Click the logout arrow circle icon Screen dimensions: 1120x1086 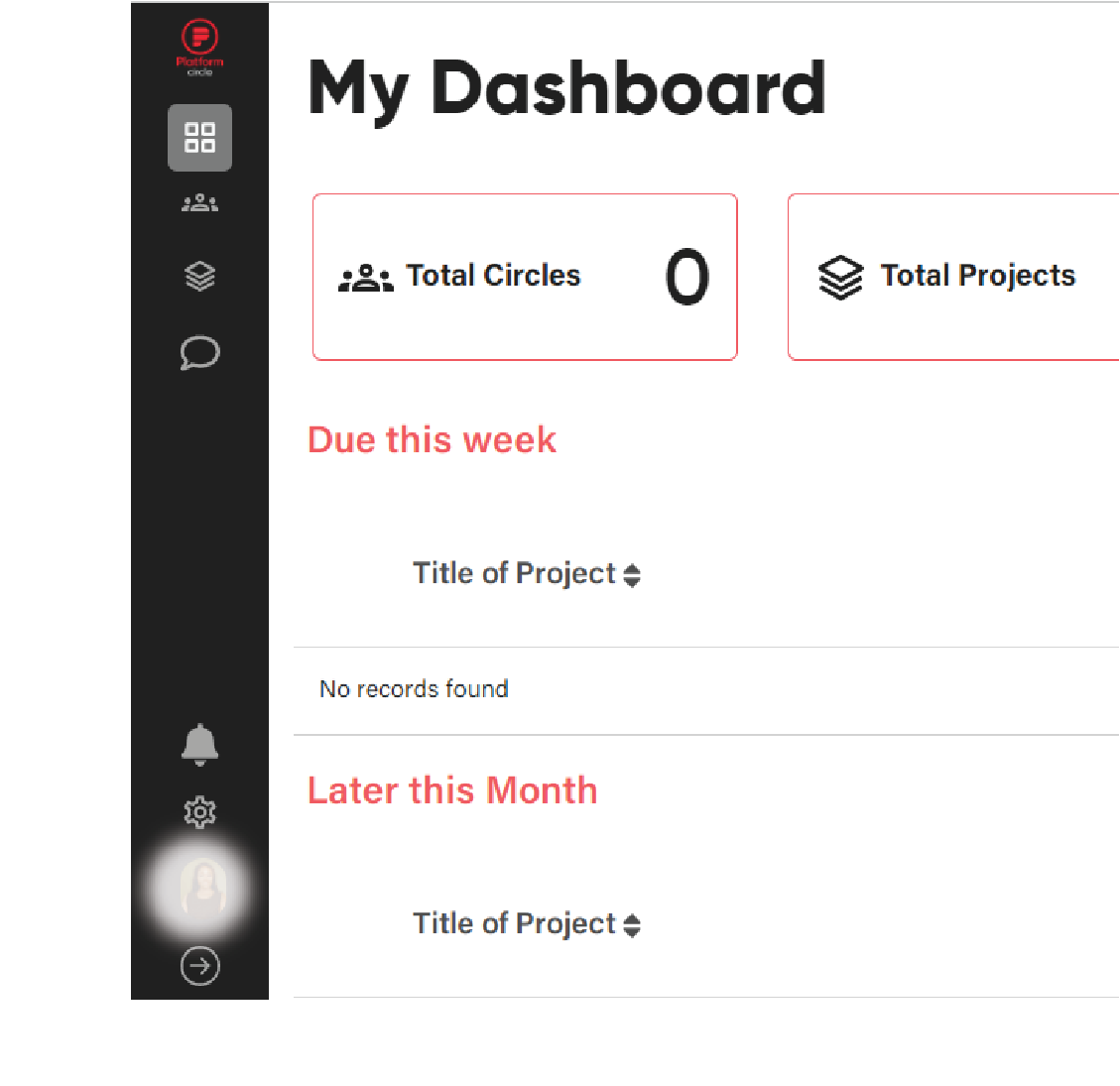tap(199, 966)
